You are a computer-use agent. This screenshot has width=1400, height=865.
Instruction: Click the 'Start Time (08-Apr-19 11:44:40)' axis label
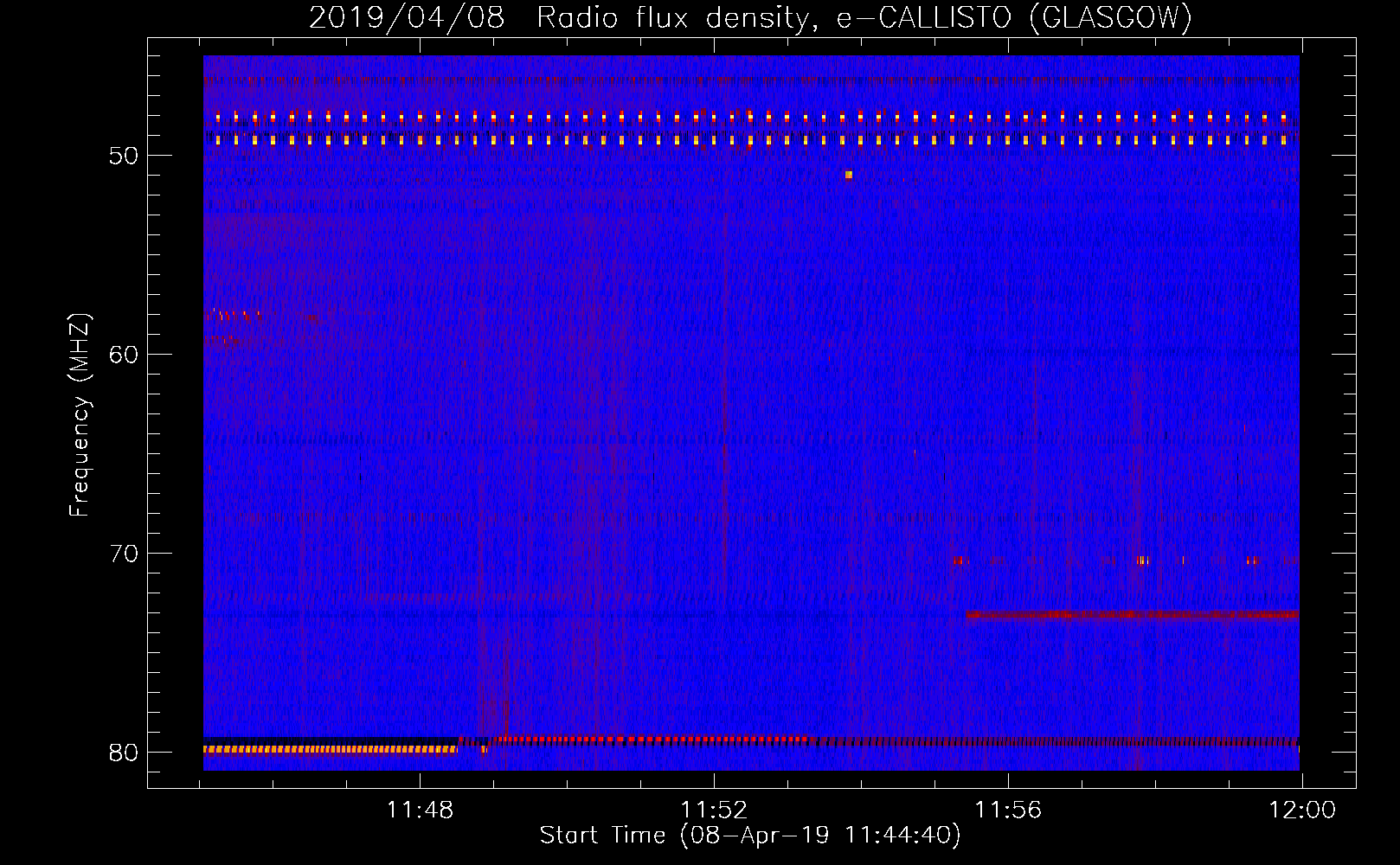coord(750,836)
